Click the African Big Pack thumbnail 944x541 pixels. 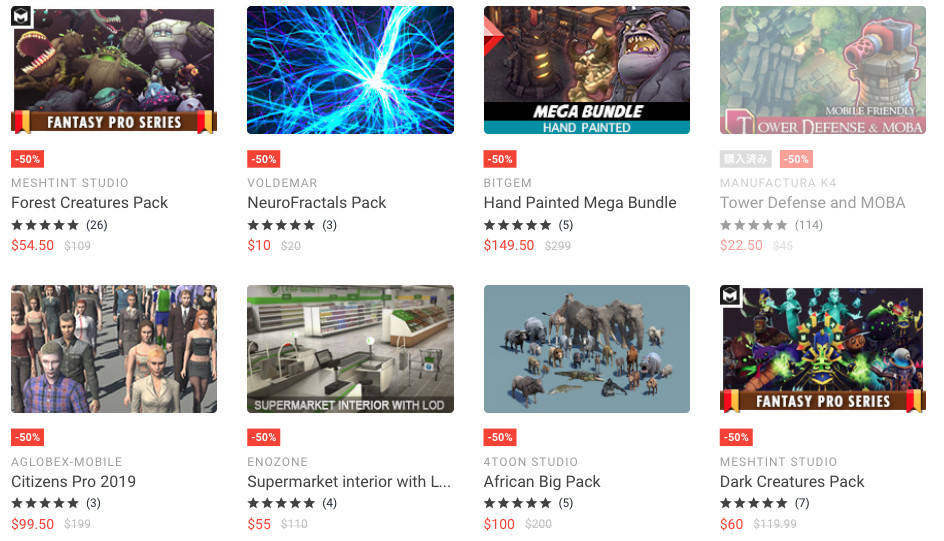tap(586, 349)
